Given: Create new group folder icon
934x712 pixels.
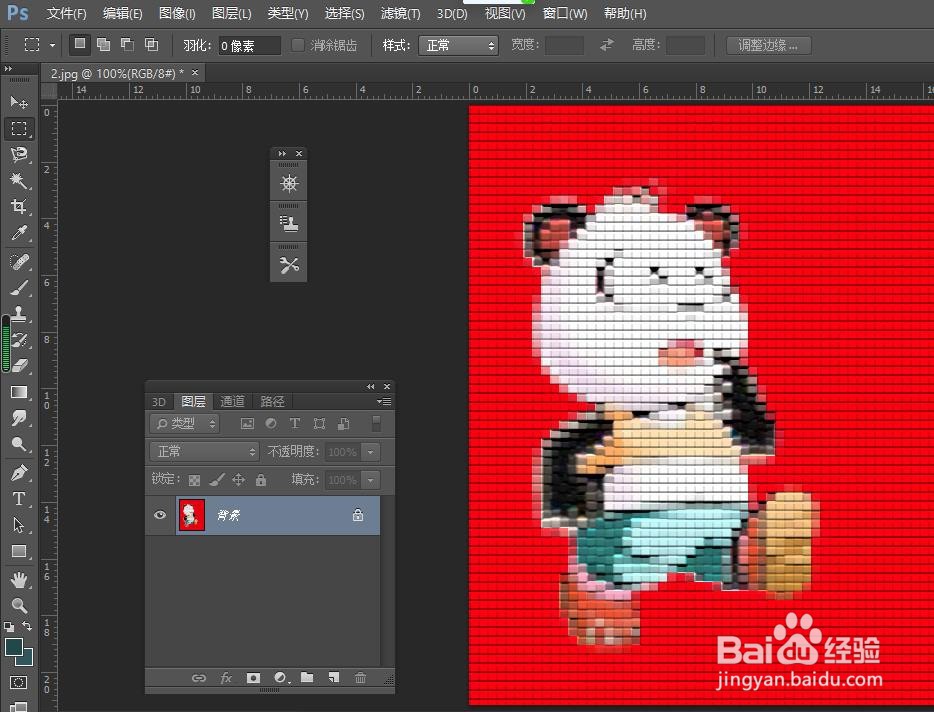Looking at the screenshot, I should (307, 677).
